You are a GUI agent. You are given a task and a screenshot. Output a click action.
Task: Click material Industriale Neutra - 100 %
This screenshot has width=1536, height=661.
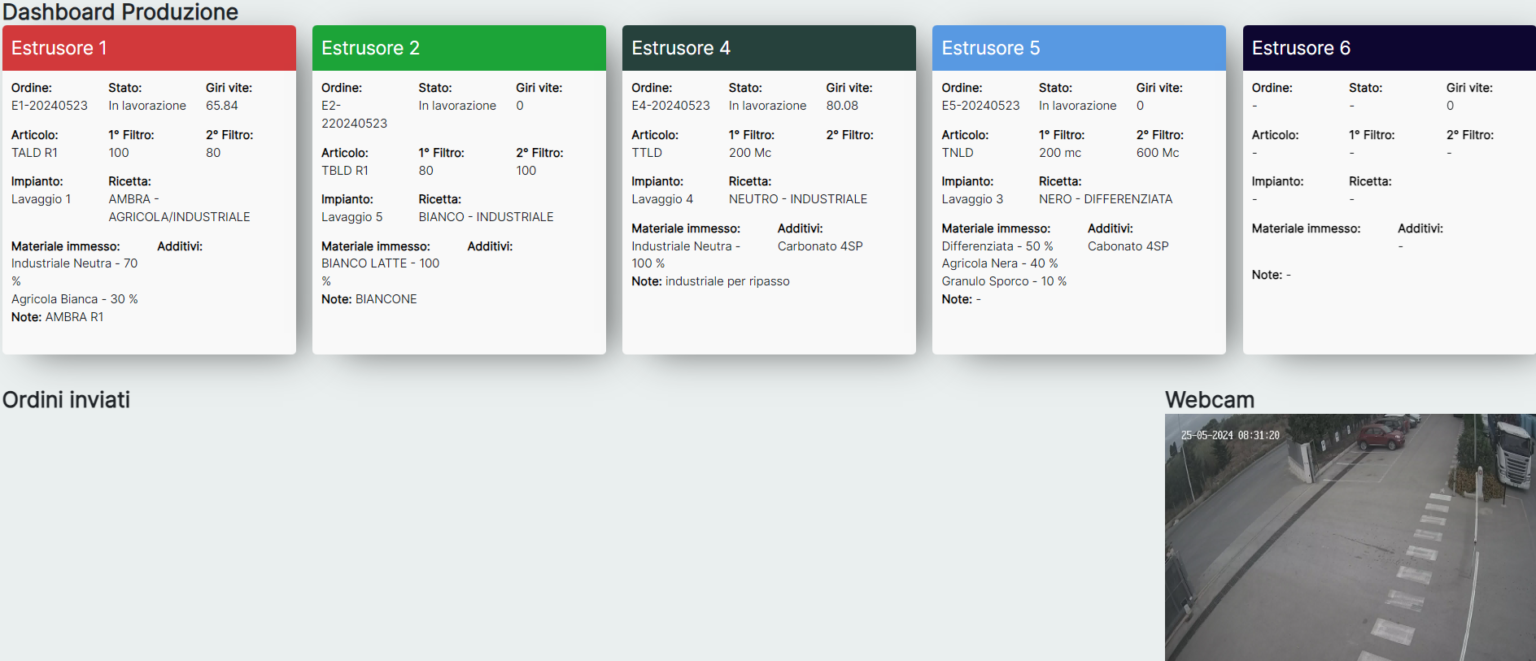click(687, 255)
